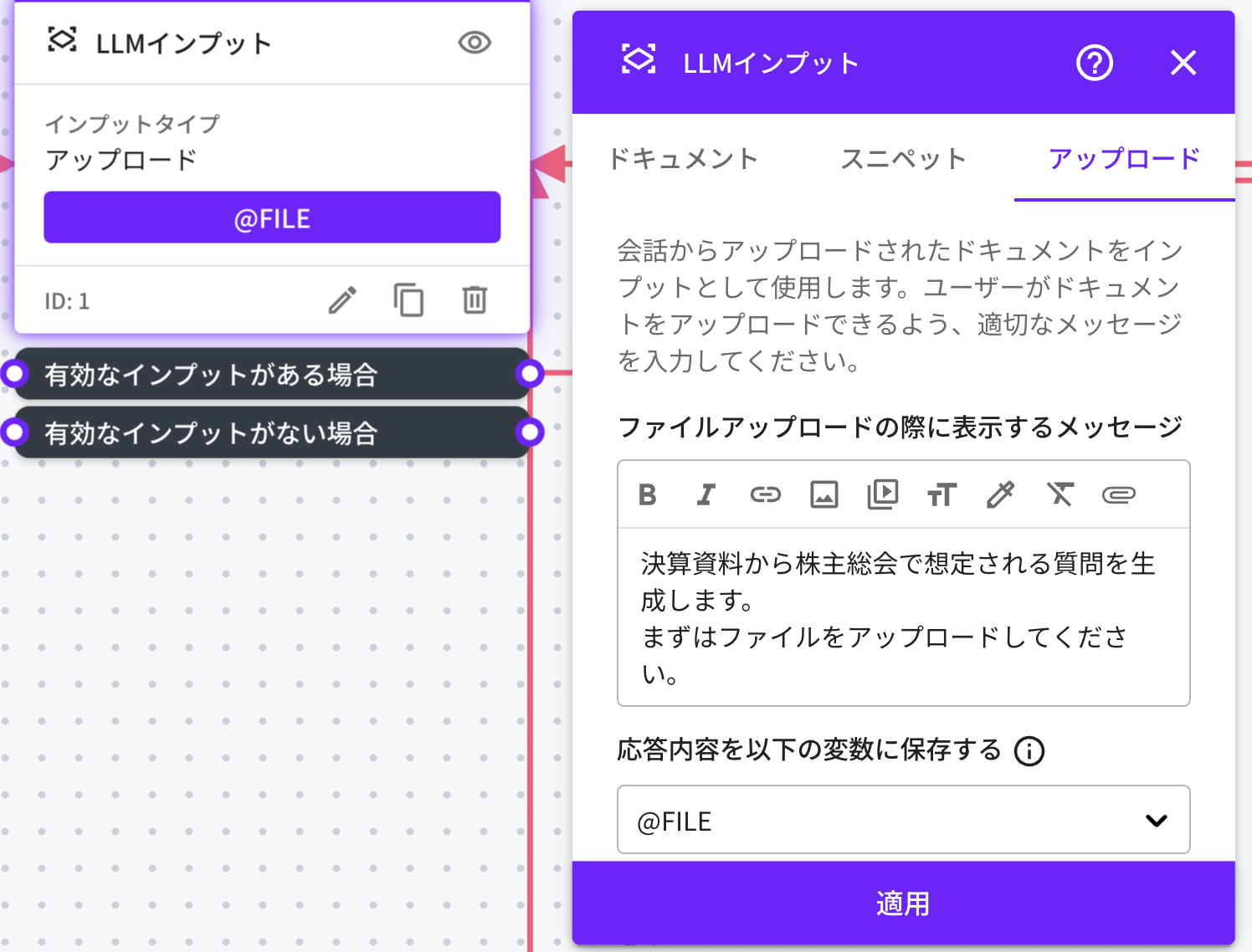1252x952 pixels.
Task: Open the @FILE variable dropdown
Action: point(903,820)
